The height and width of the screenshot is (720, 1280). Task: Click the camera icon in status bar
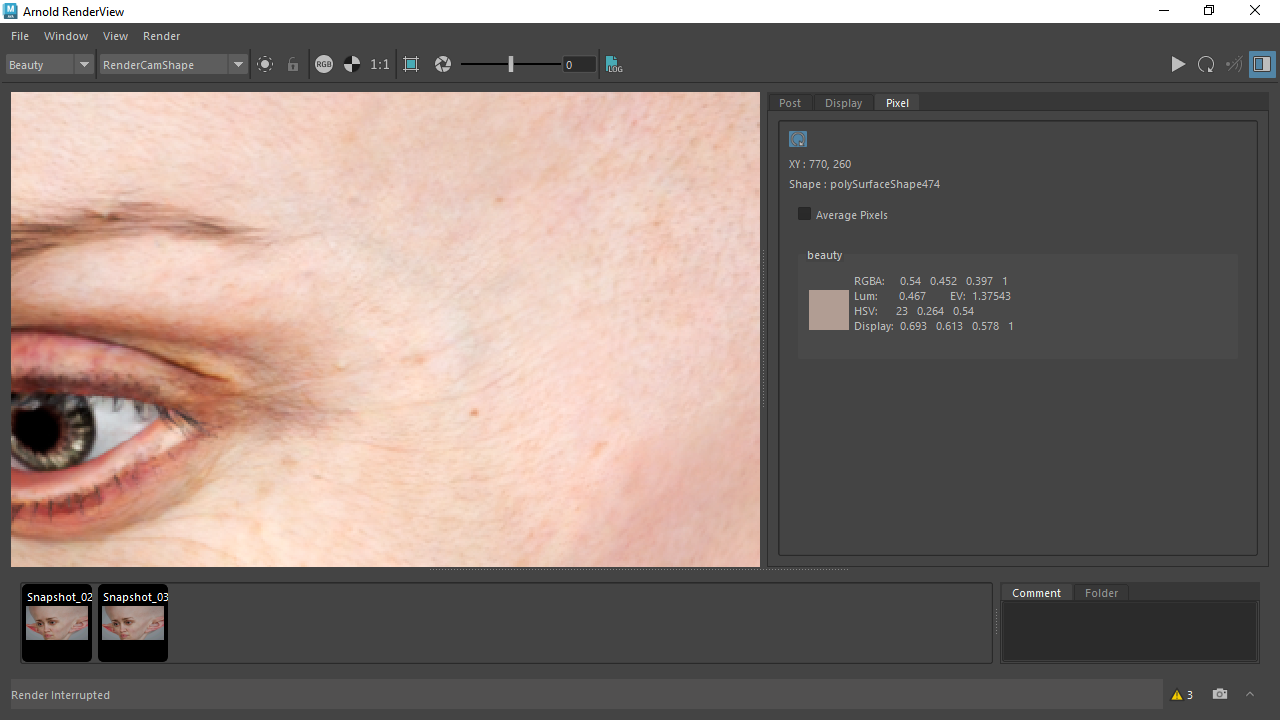coord(1220,694)
